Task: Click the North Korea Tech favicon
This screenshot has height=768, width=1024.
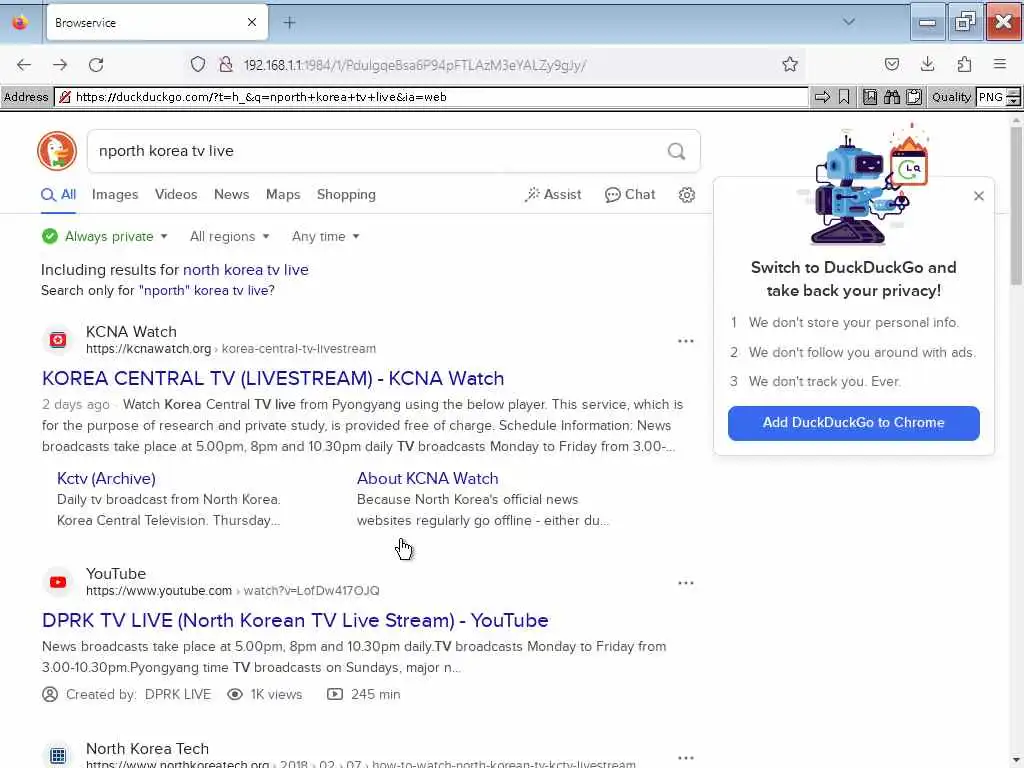Action: [58, 756]
